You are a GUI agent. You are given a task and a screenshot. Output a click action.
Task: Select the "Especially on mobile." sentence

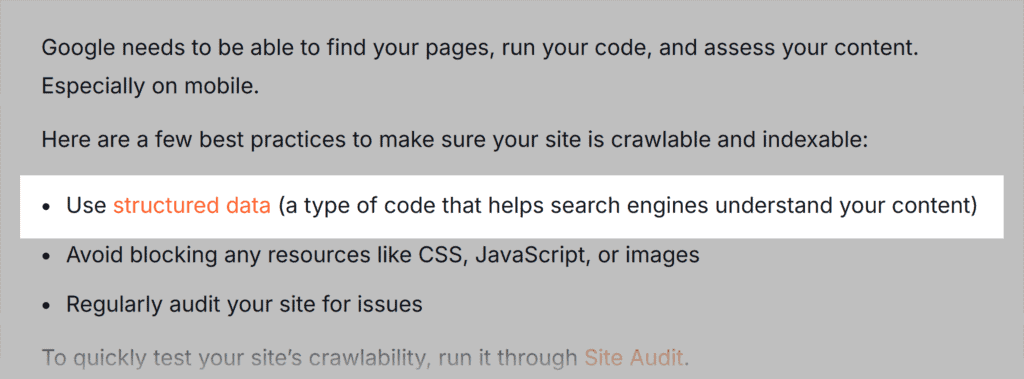click(x=150, y=86)
